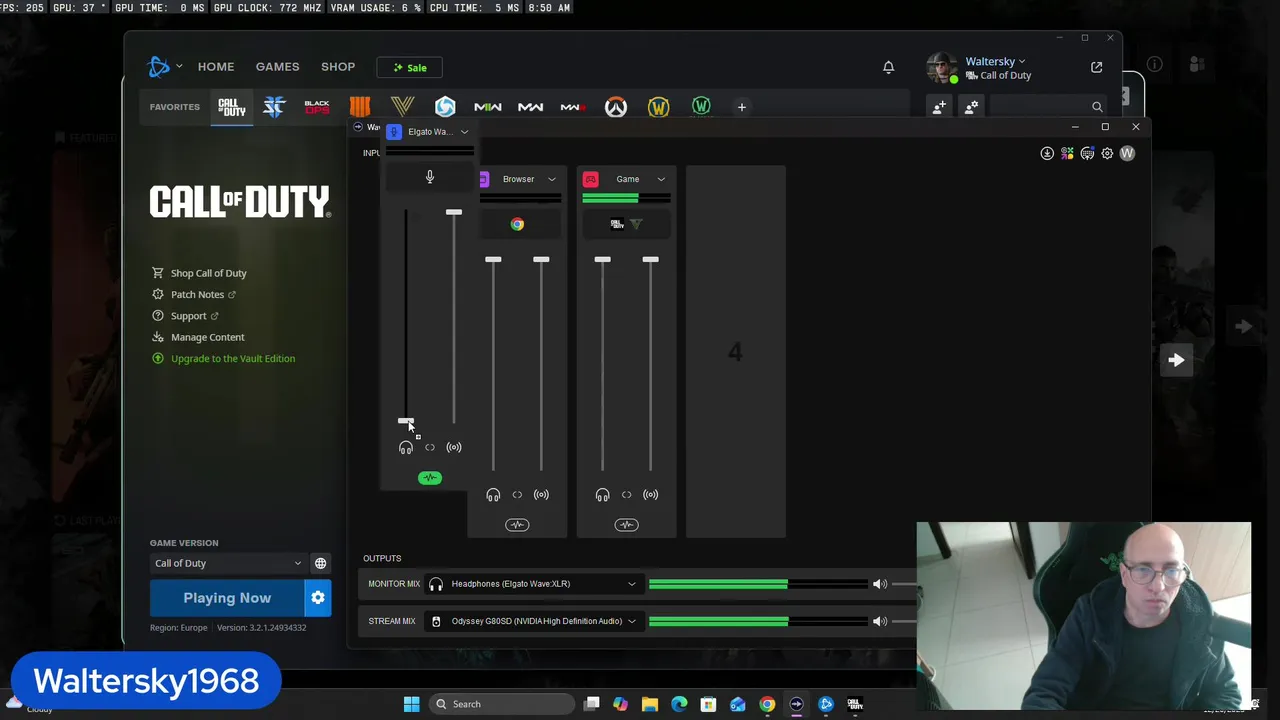Toggle Game channel headphone mute
Image resolution: width=1280 pixels, height=720 pixels.
pyautogui.click(x=602, y=495)
